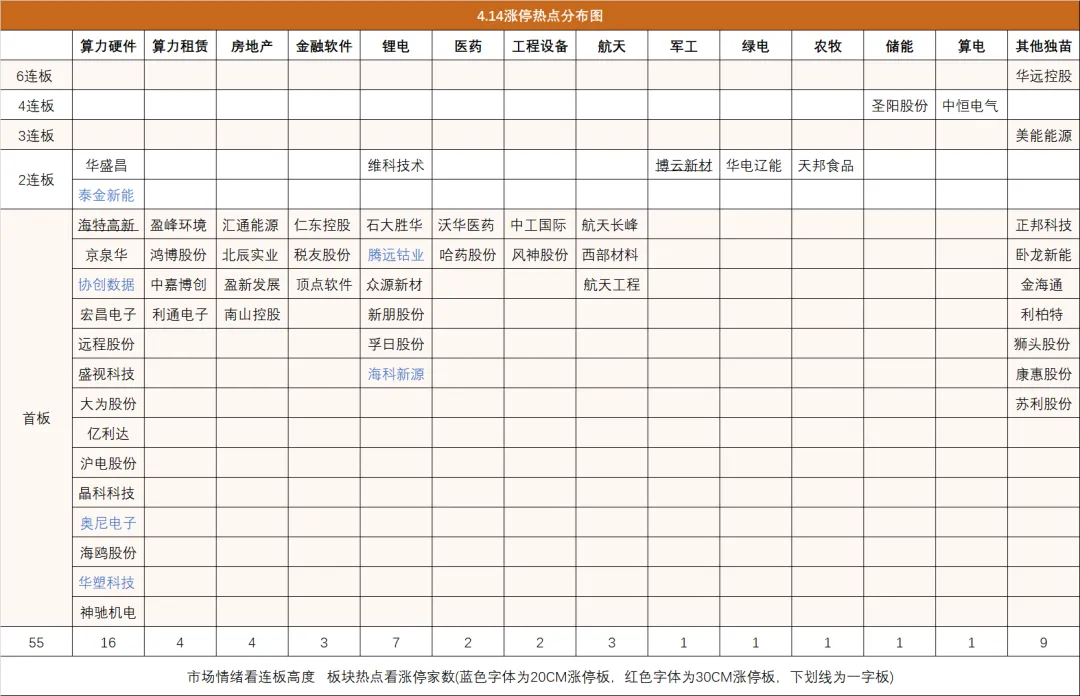Select the 神驰机电 cell
The height and width of the screenshot is (696, 1080).
coord(108,612)
